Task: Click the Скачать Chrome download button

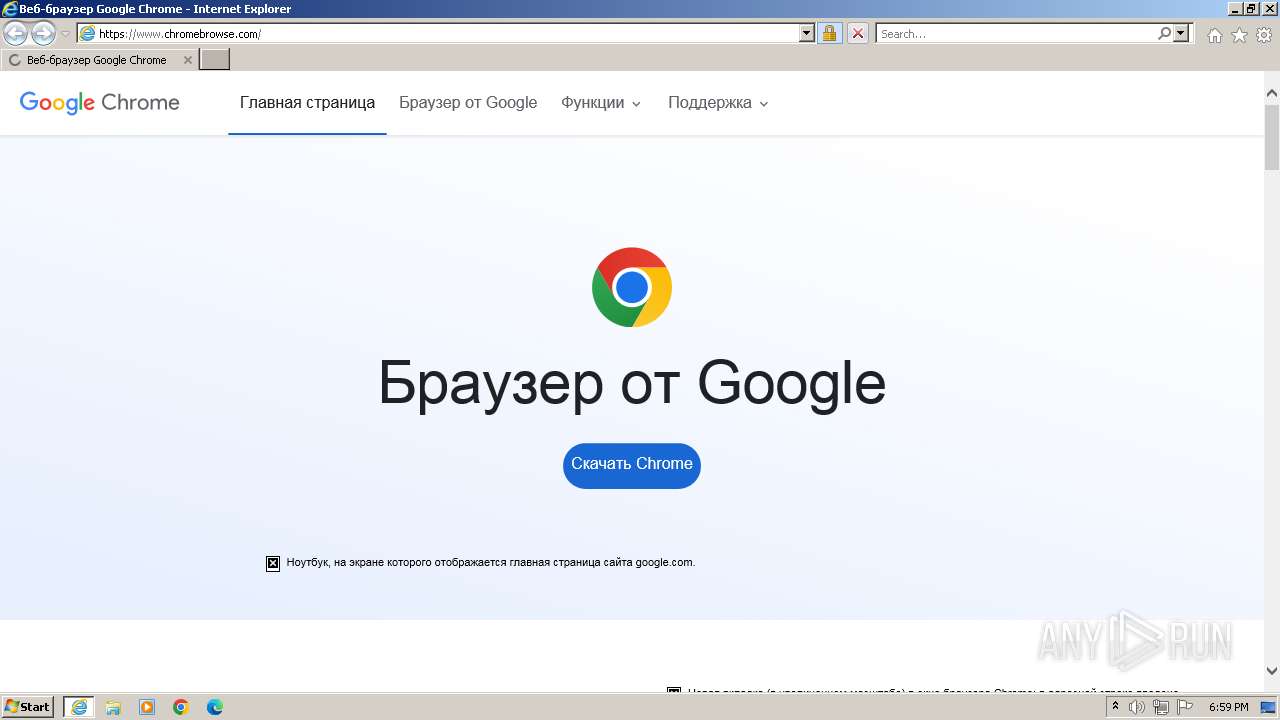Action: pyautogui.click(x=632, y=465)
